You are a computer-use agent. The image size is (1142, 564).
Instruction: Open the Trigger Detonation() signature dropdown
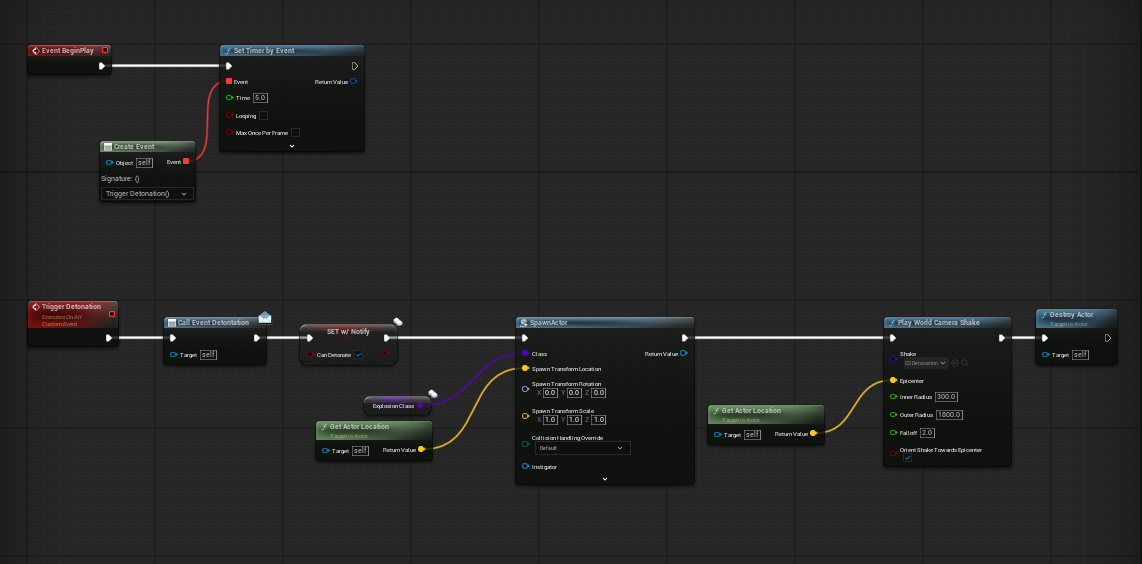click(148, 194)
